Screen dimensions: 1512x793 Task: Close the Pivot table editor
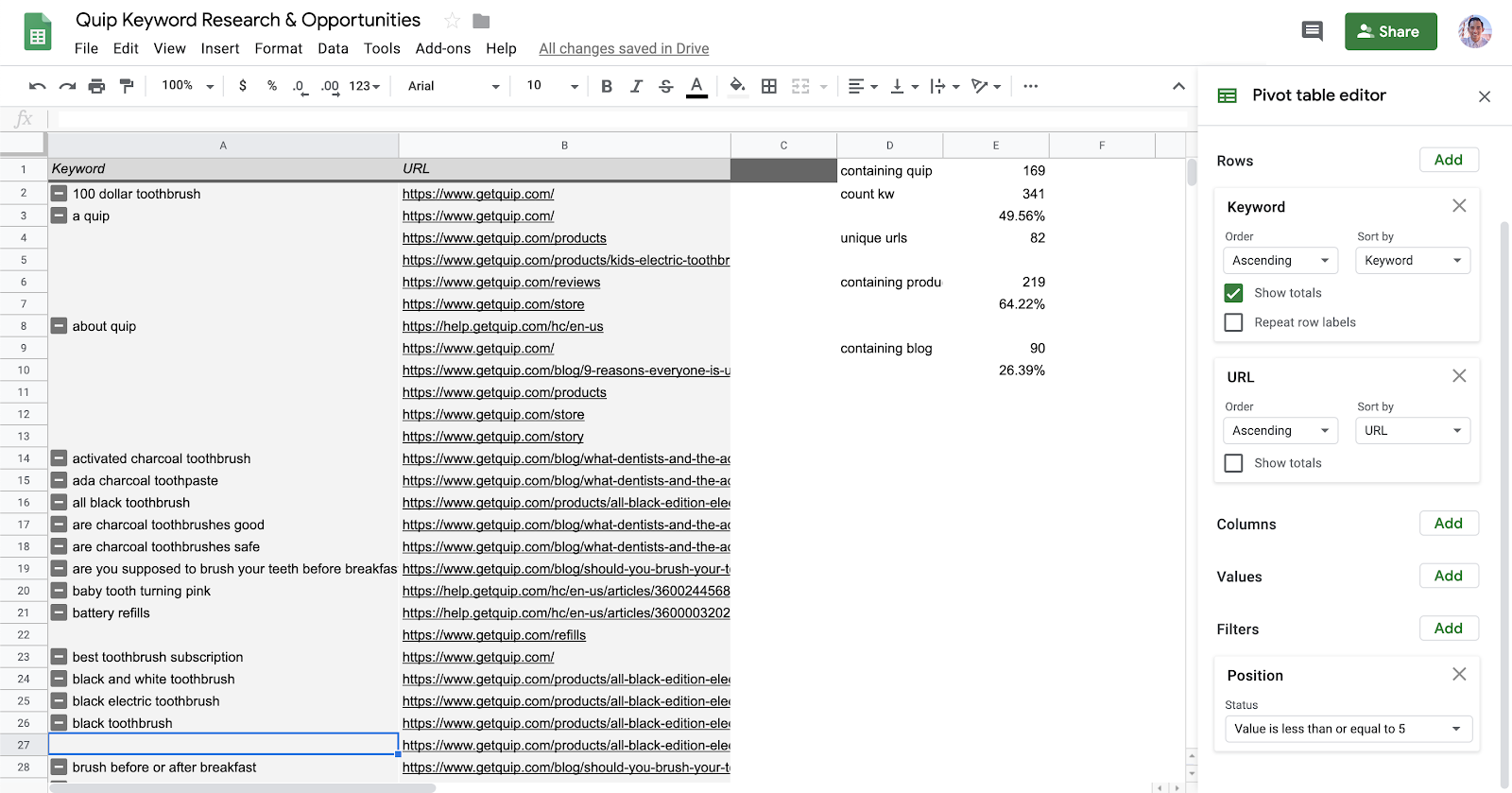tap(1485, 96)
